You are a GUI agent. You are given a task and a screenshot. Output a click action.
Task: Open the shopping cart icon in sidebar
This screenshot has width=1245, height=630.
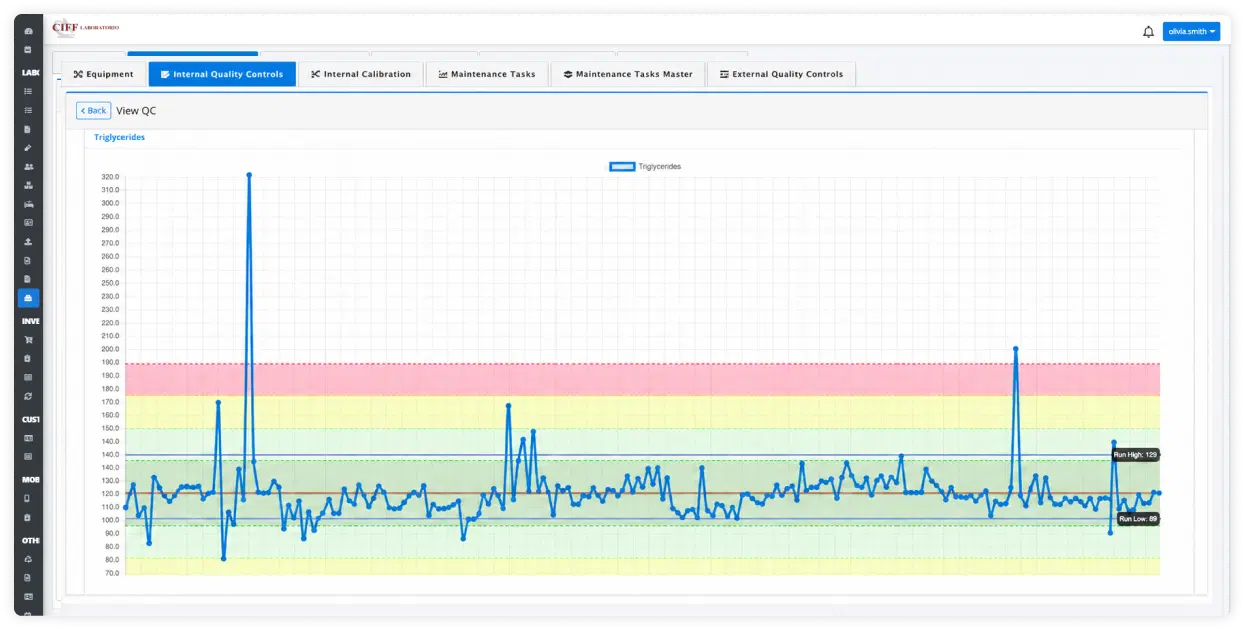coord(28,340)
